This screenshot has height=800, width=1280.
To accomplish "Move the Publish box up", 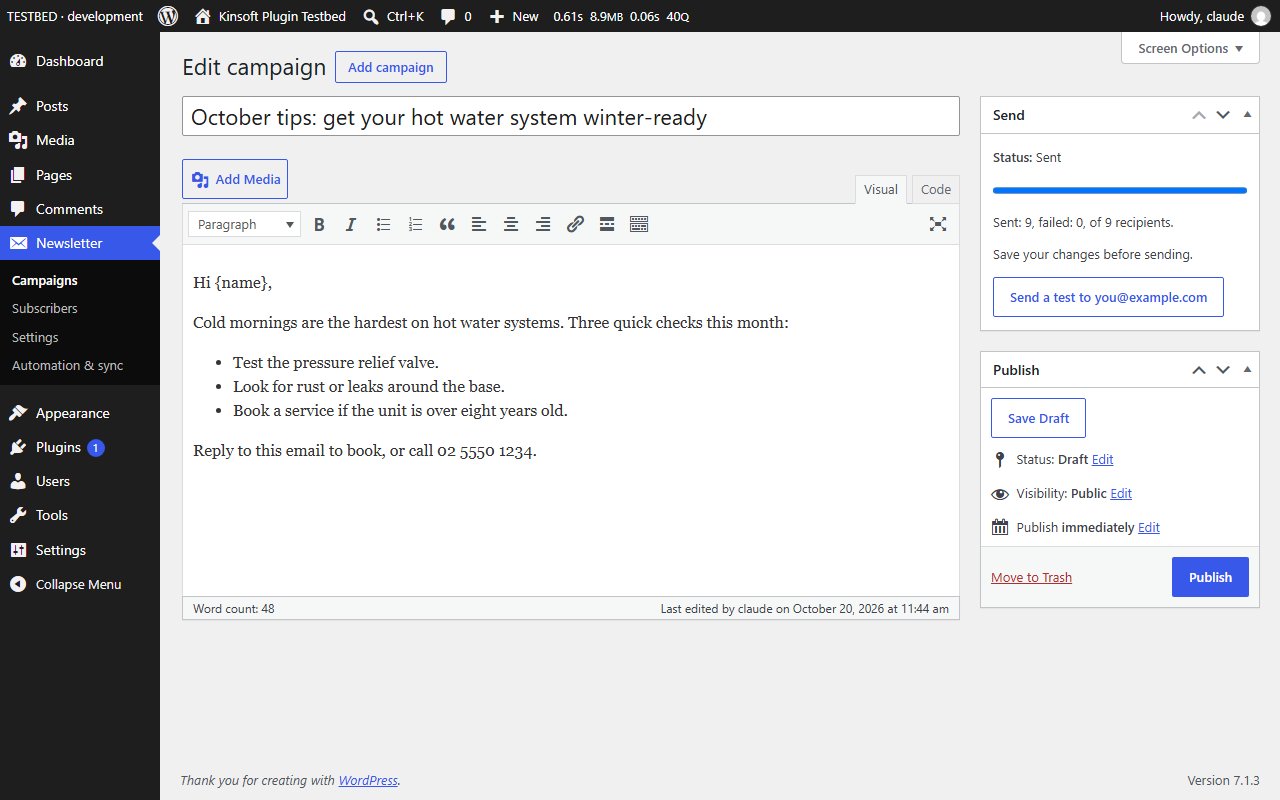I will pos(1199,370).
